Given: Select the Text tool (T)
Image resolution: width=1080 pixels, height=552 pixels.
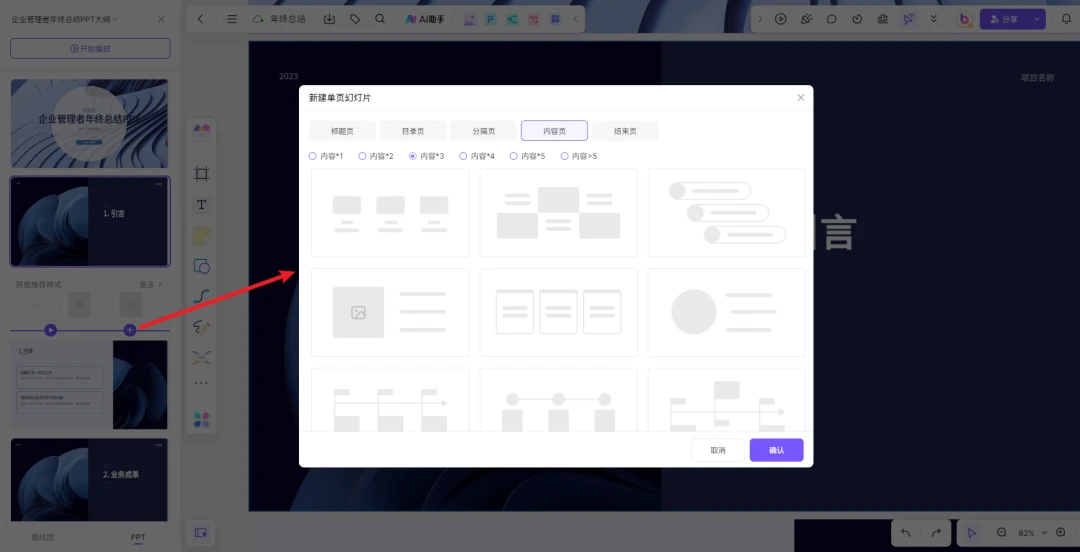Looking at the screenshot, I should pos(201,205).
